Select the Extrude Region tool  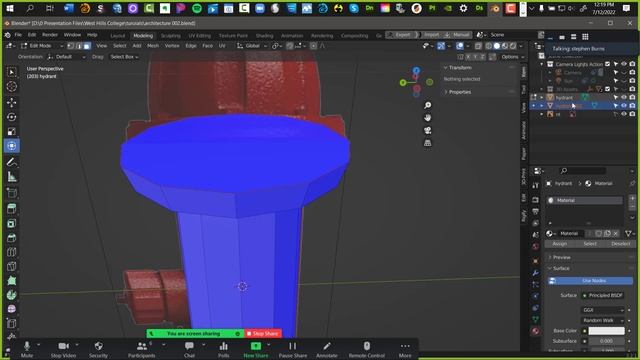point(12,209)
